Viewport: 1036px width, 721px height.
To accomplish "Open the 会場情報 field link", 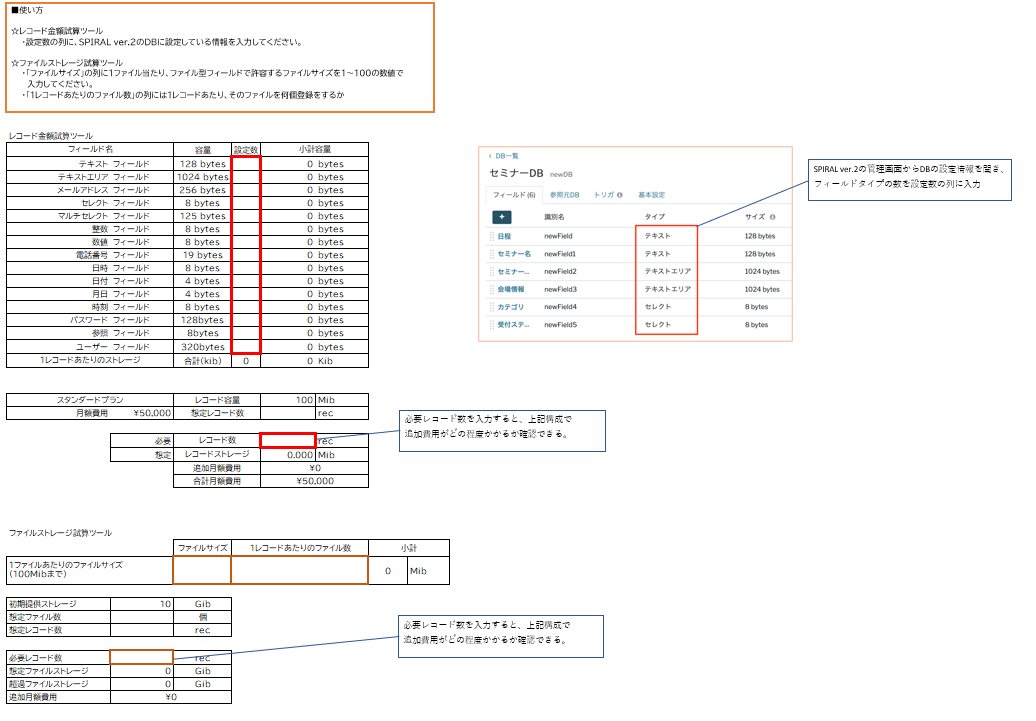I will [510, 289].
